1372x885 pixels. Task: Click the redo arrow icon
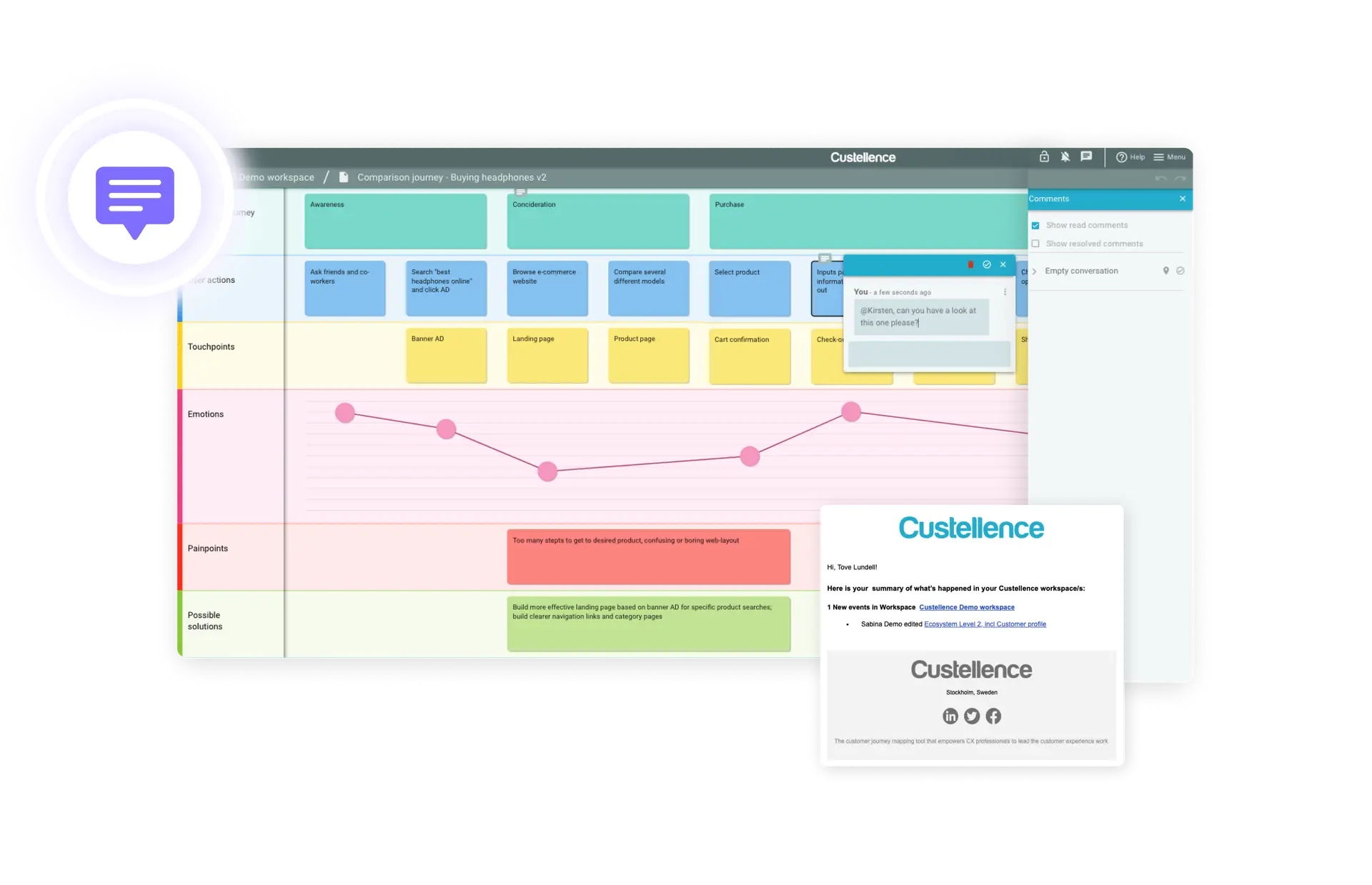pos(1180,178)
